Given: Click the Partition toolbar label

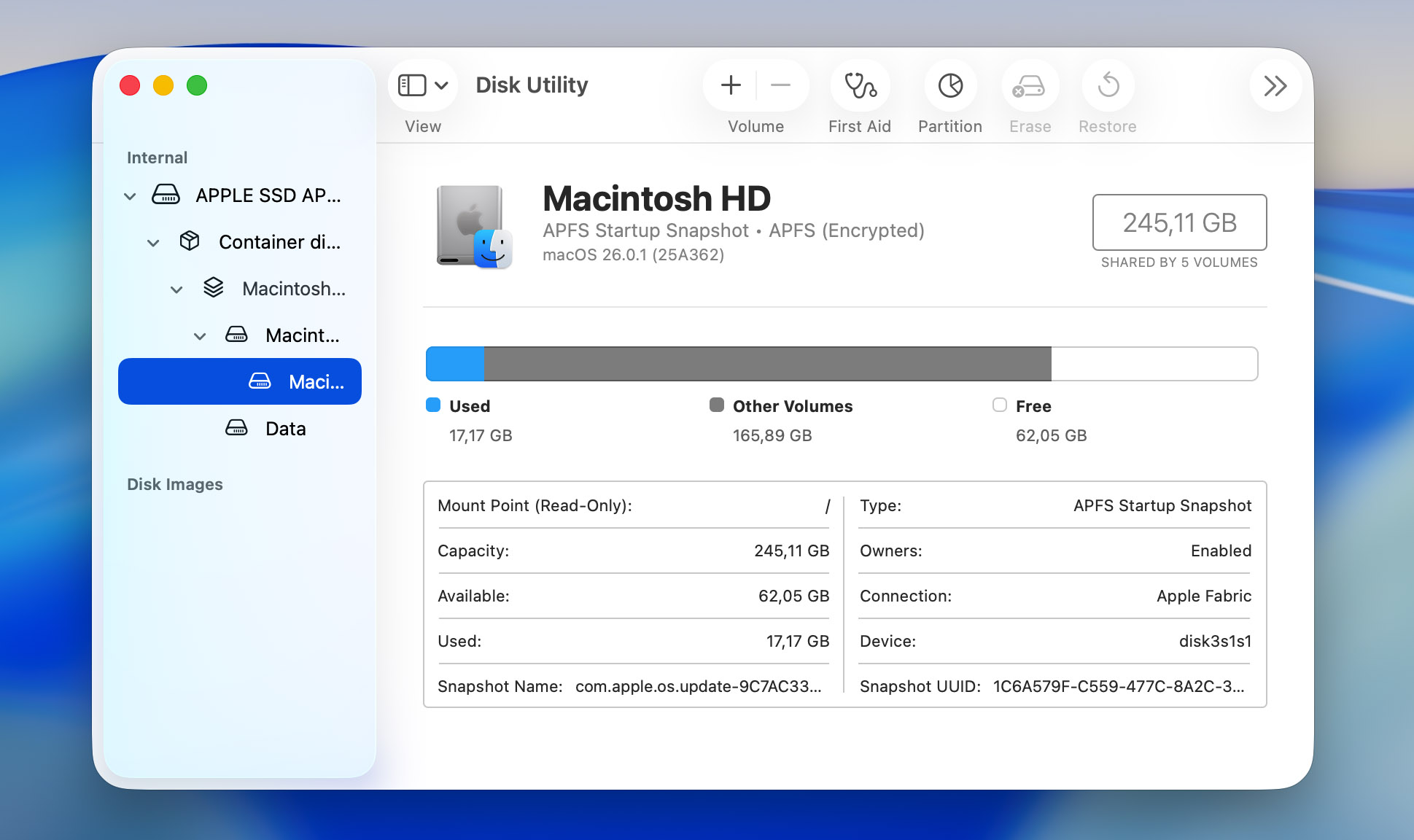Looking at the screenshot, I should tap(950, 126).
